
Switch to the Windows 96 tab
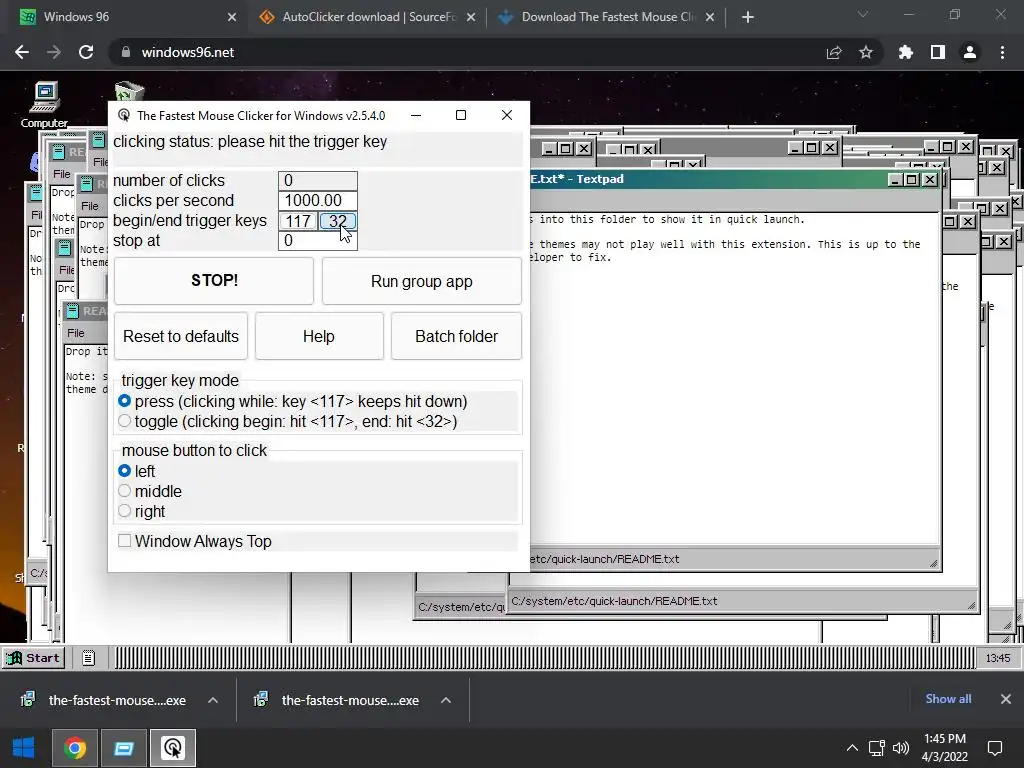point(124,17)
